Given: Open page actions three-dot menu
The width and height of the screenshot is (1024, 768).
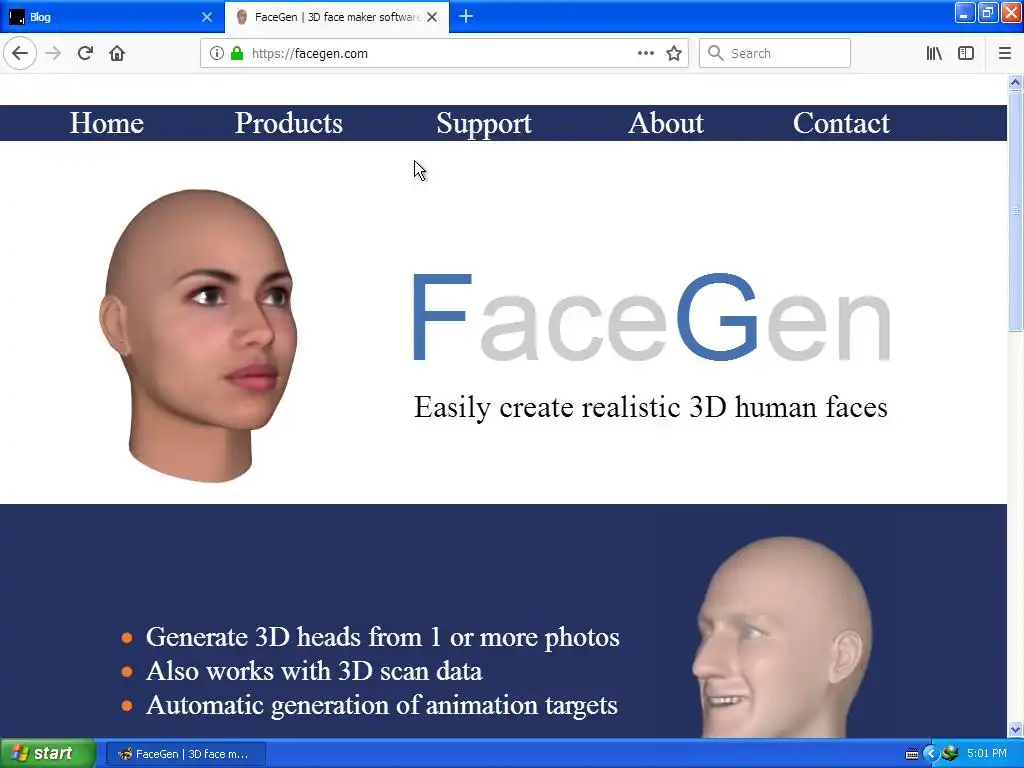Looking at the screenshot, I should 646,54.
